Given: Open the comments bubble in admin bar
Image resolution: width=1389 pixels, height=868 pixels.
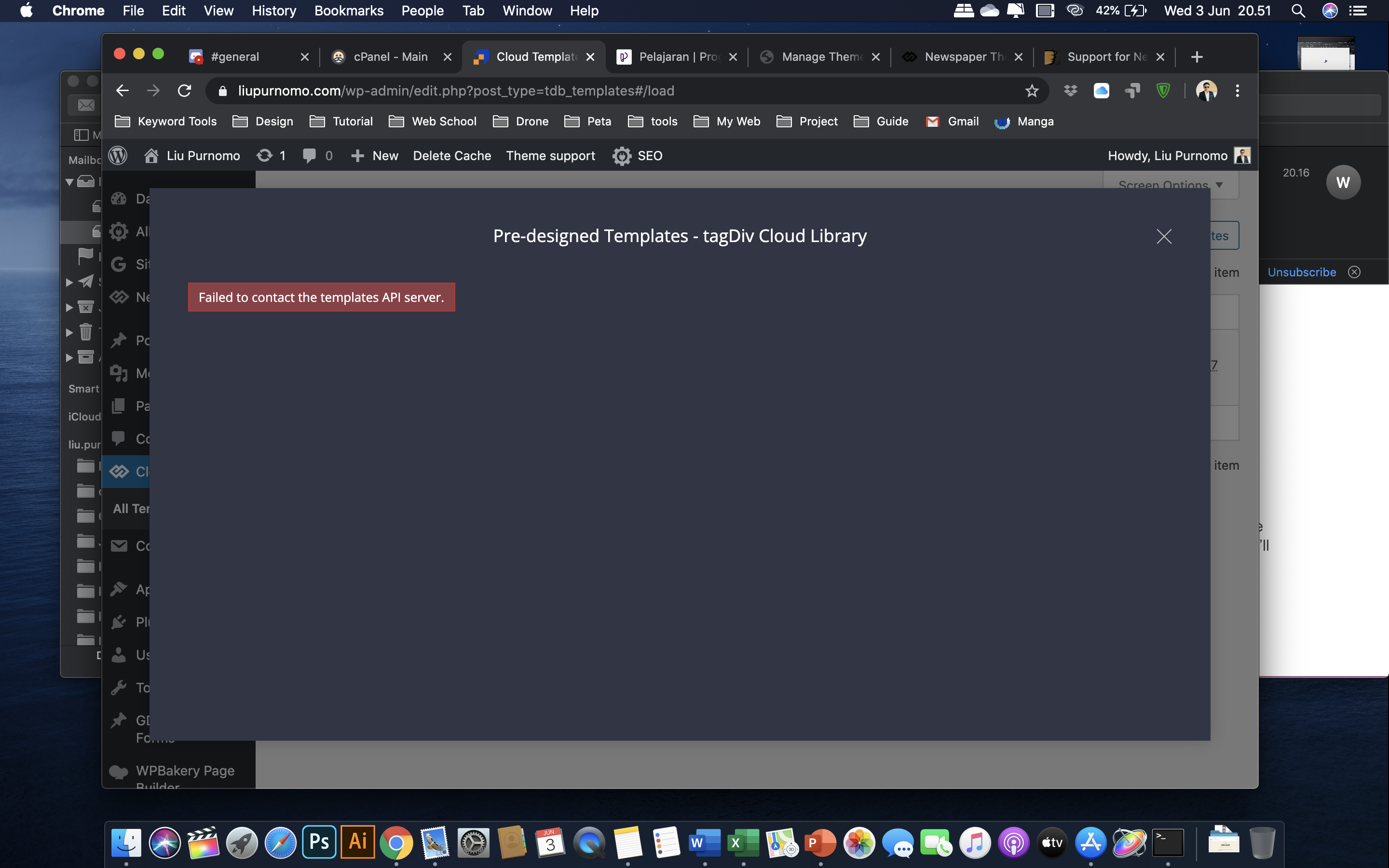Looking at the screenshot, I should click(x=317, y=156).
